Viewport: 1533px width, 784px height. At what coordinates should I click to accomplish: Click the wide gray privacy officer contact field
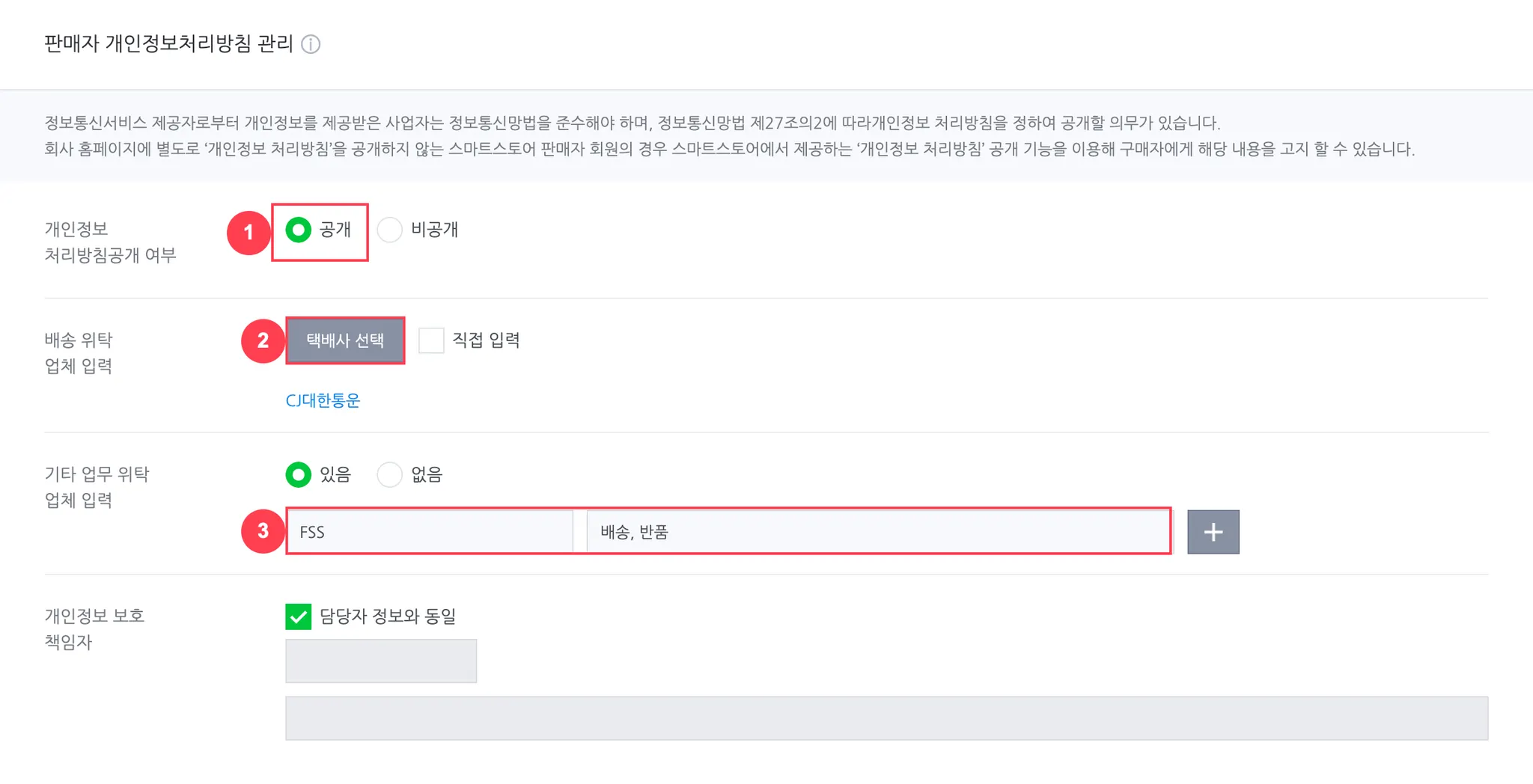[886, 718]
